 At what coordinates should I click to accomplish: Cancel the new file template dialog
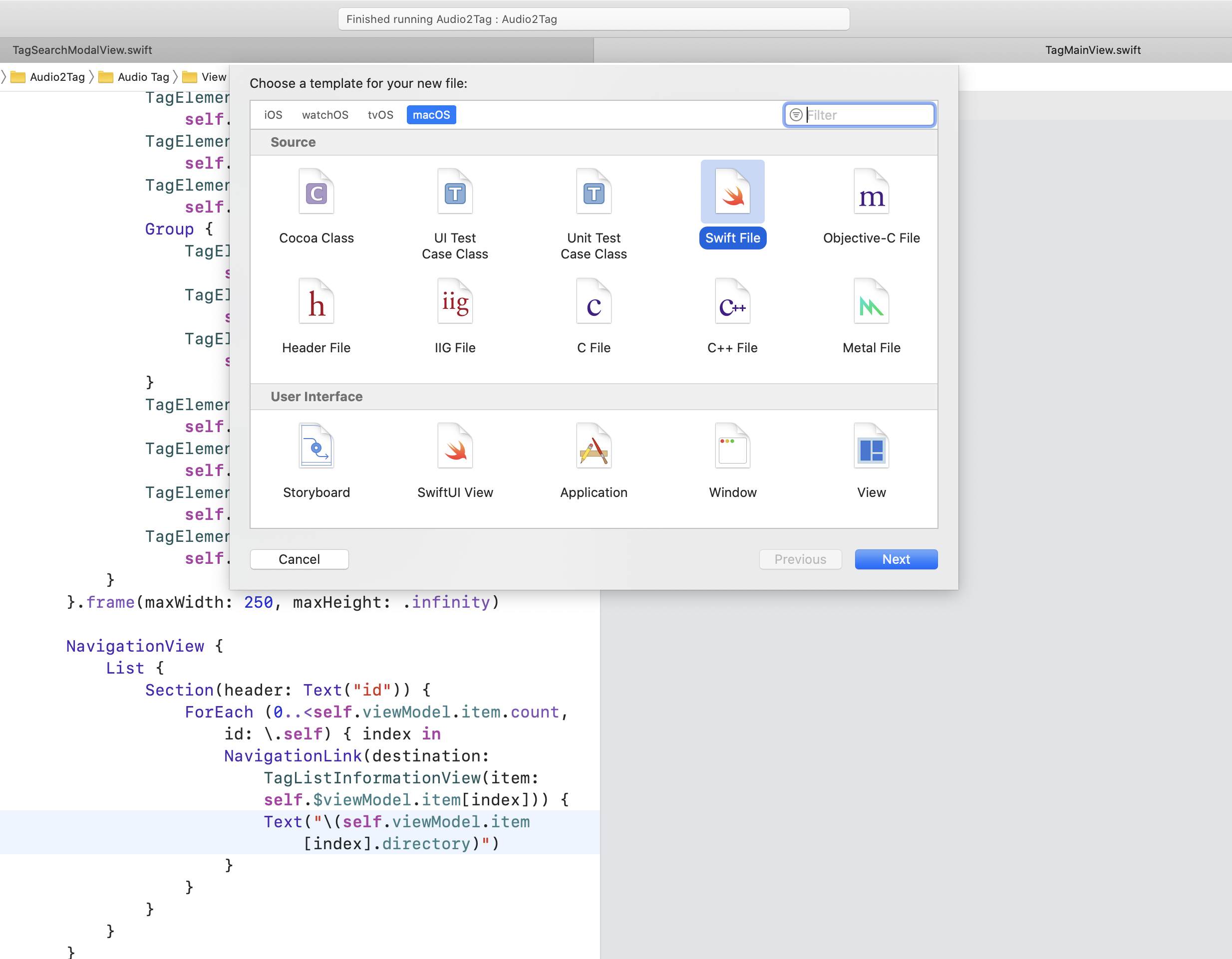pos(299,559)
